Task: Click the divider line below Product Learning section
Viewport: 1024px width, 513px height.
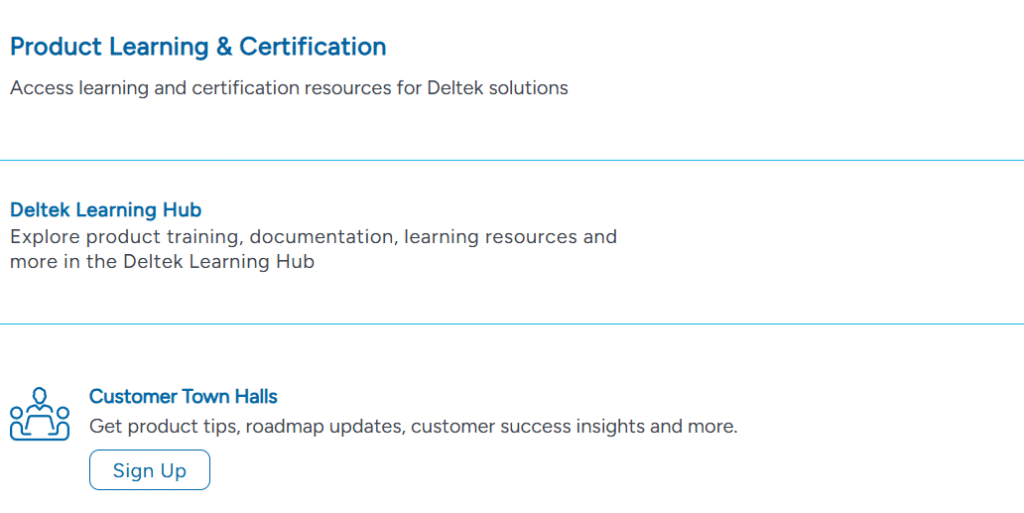Action: tap(512, 160)
